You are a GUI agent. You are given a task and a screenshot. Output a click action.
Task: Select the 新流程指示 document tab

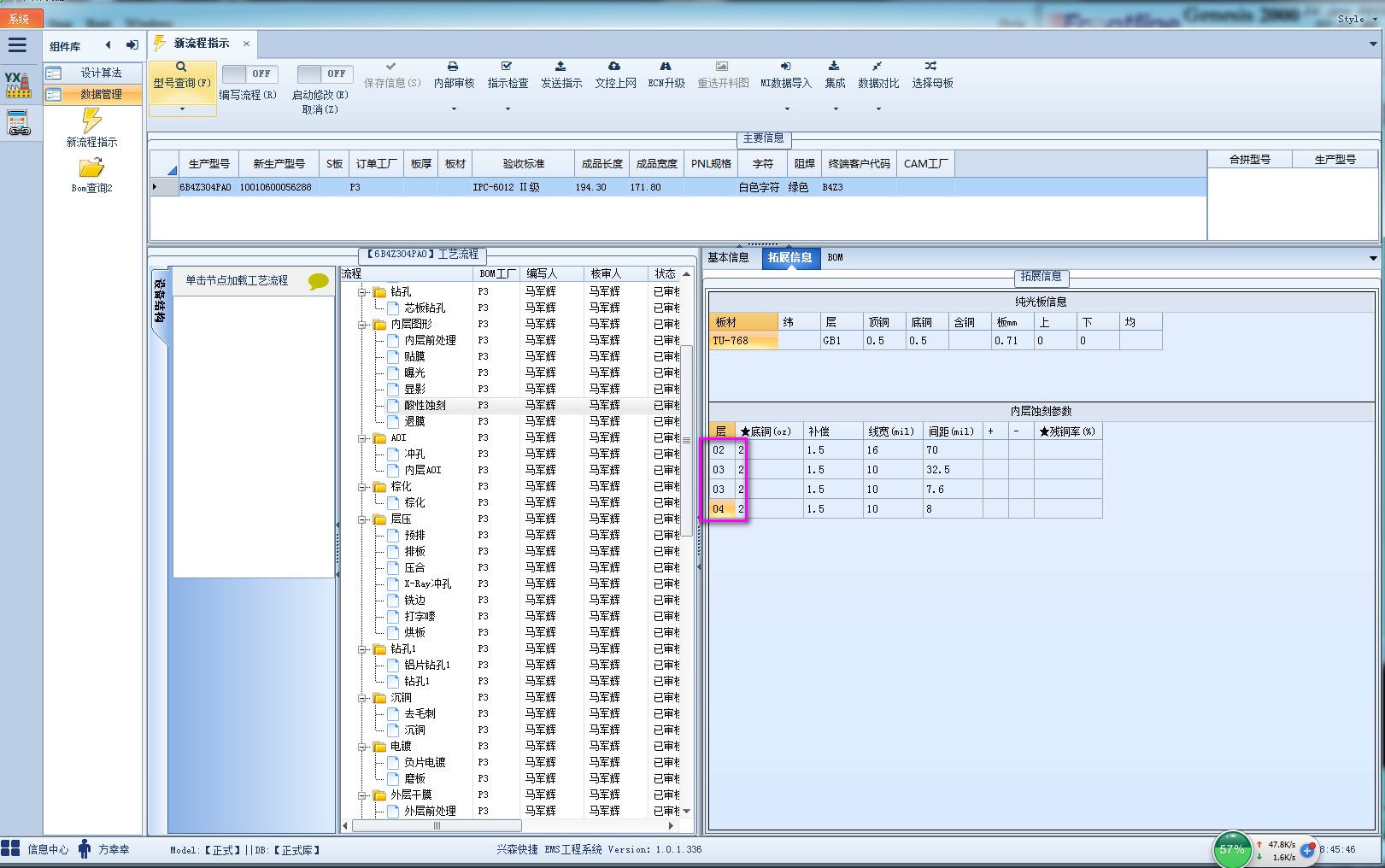[x=202, y=44]
